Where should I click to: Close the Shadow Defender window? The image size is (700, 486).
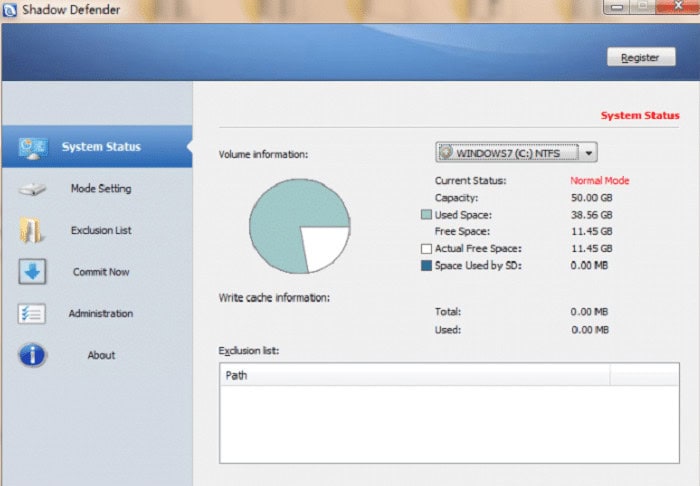[x=678, y=6]
